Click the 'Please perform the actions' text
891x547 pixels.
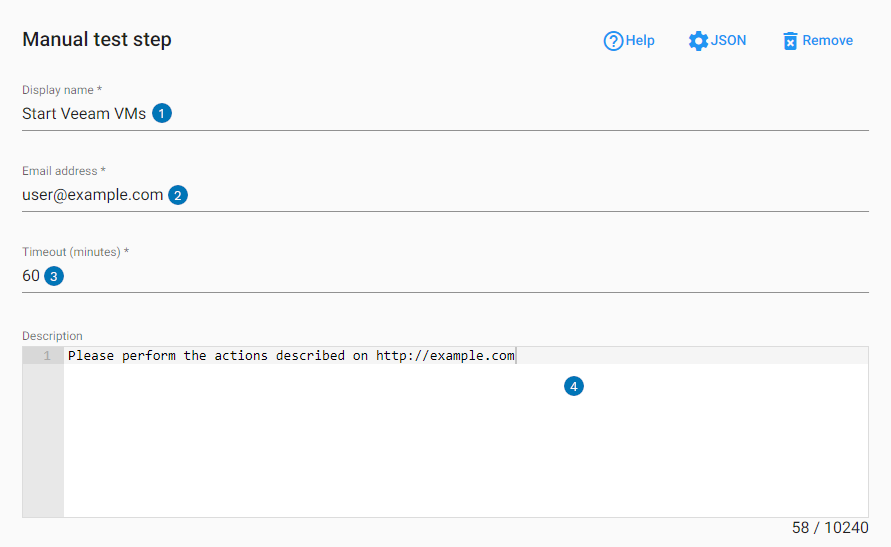[x=158, y=356]
